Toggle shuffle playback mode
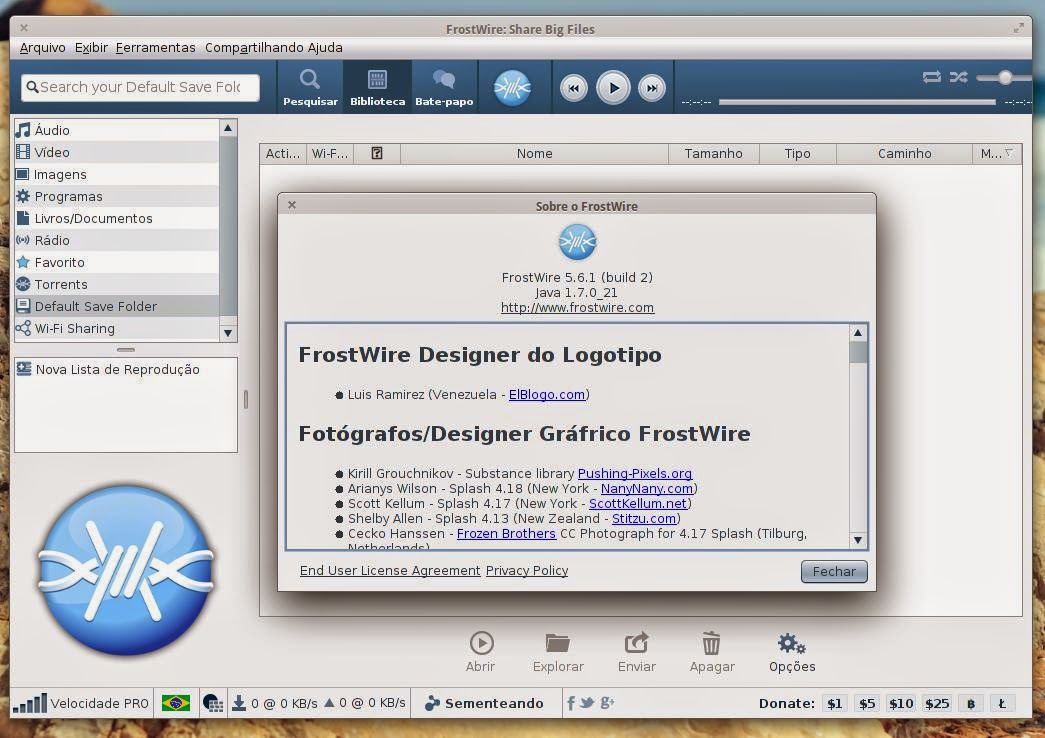 [x=958, y=77]
